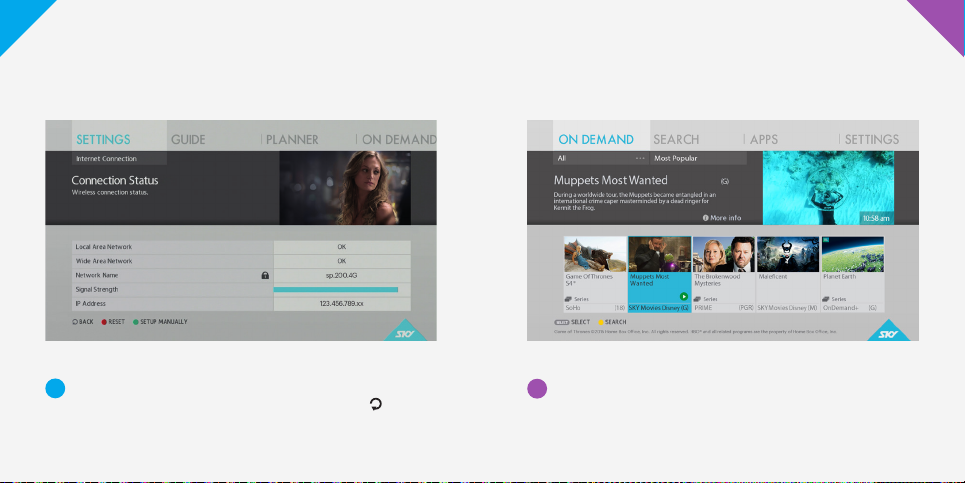
Task: Click Series icon under Planet Earth
Action: (x=826, y=299)
